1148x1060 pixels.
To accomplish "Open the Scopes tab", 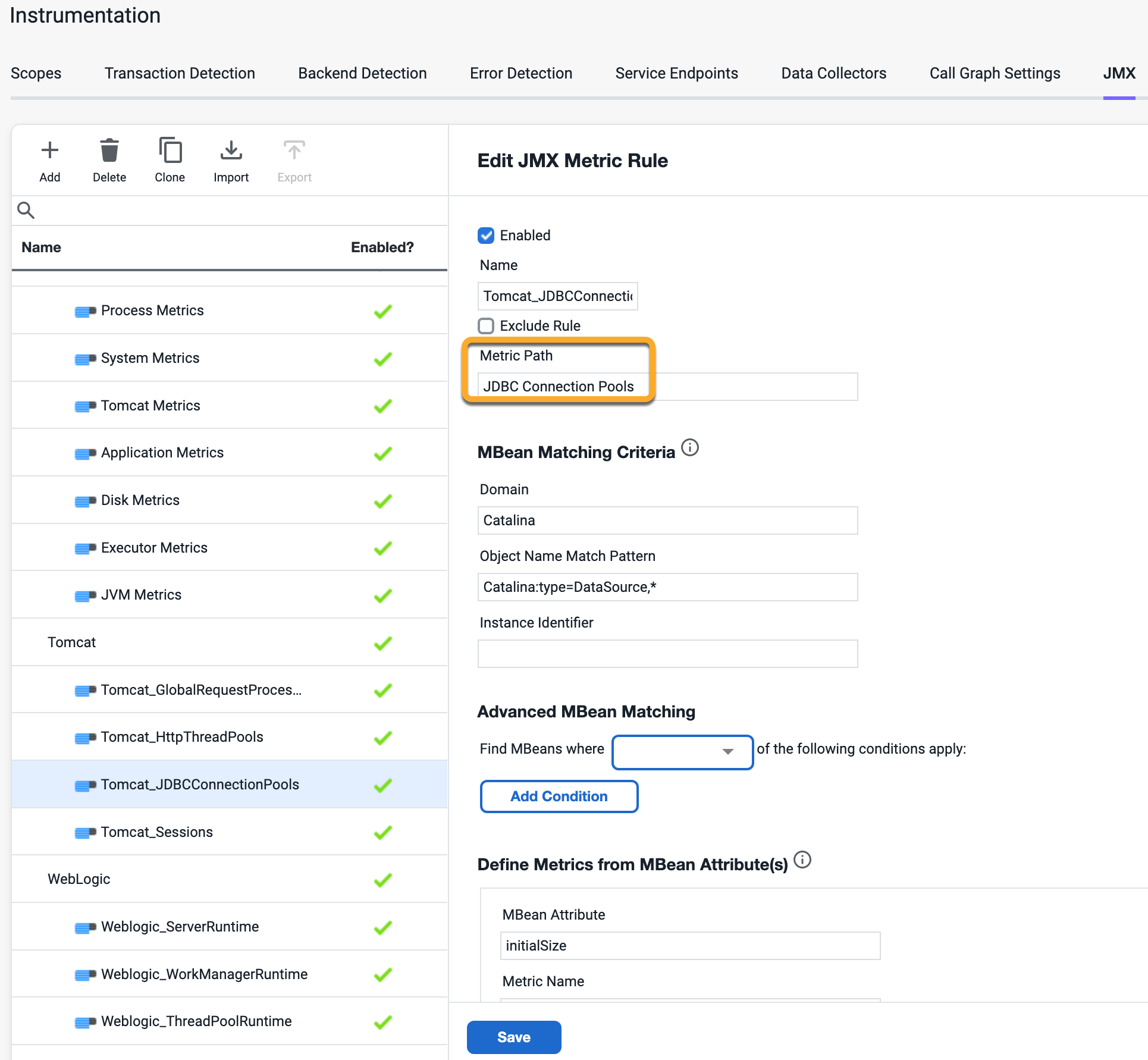I will 36,73.
